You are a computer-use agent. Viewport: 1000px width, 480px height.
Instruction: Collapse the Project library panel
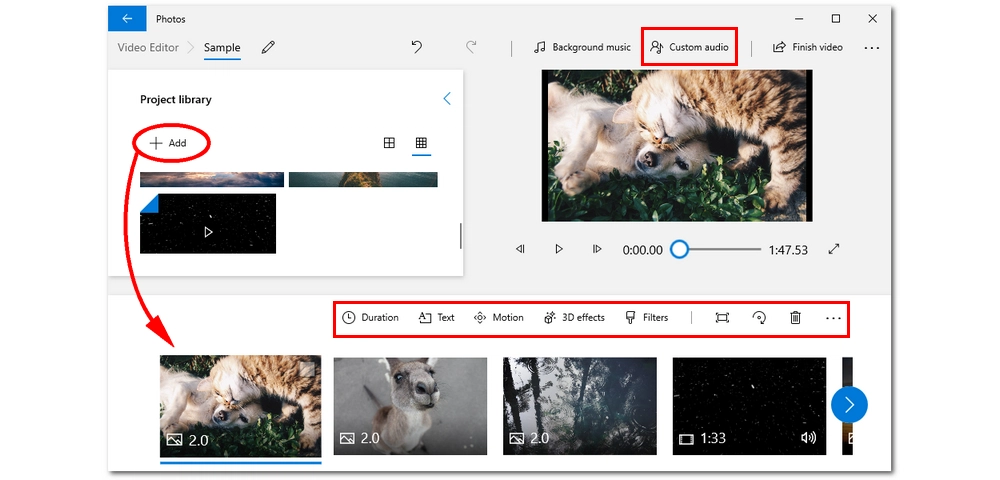coord(446,99)
